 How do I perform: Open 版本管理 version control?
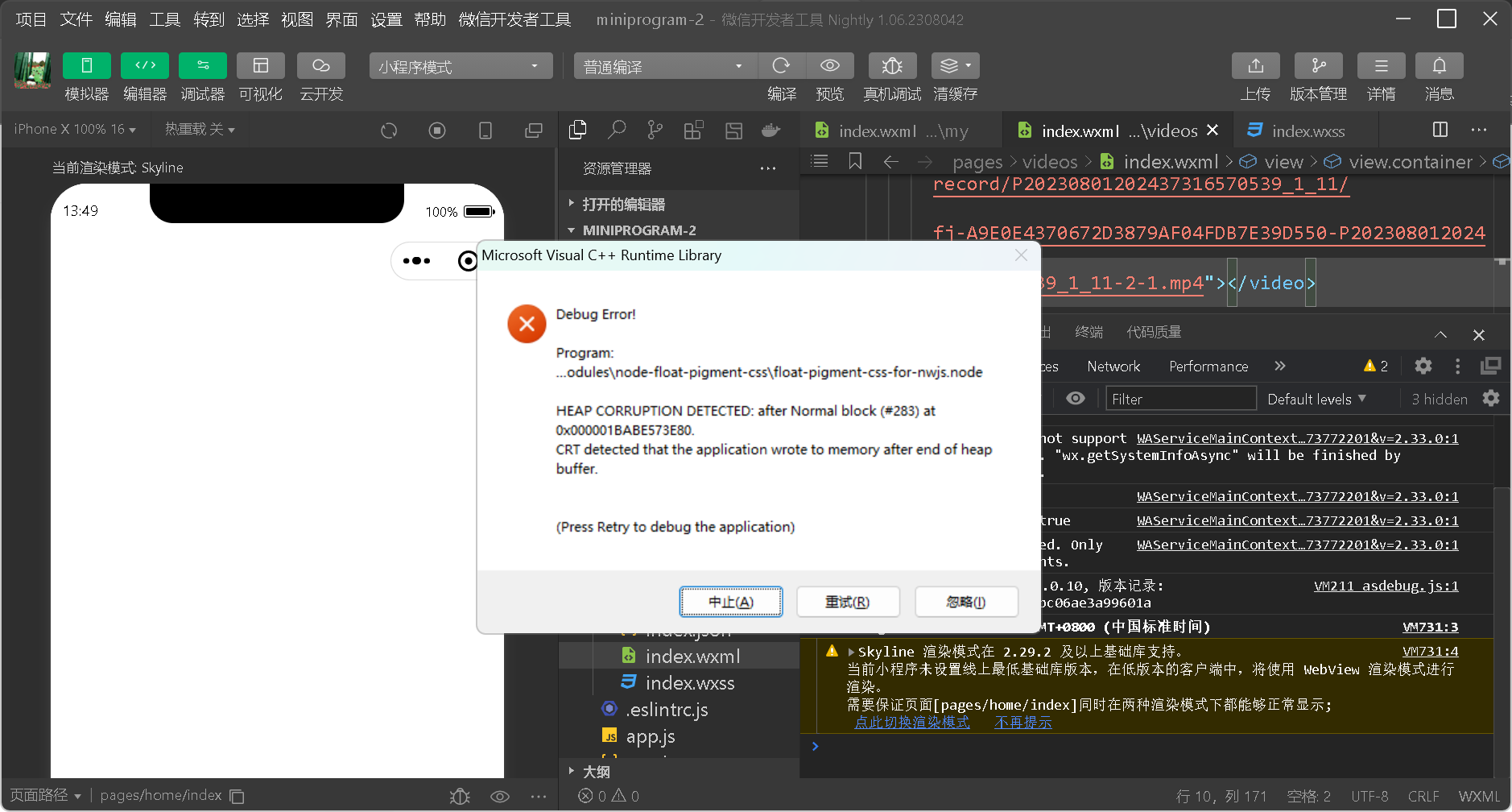pos(1319,65)
